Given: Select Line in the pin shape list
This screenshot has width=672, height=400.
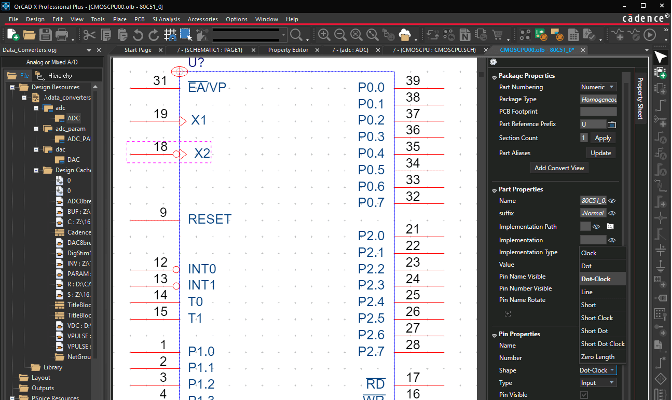Looking at the screenshot, I should pyautogui.click(x=603, y=292).
